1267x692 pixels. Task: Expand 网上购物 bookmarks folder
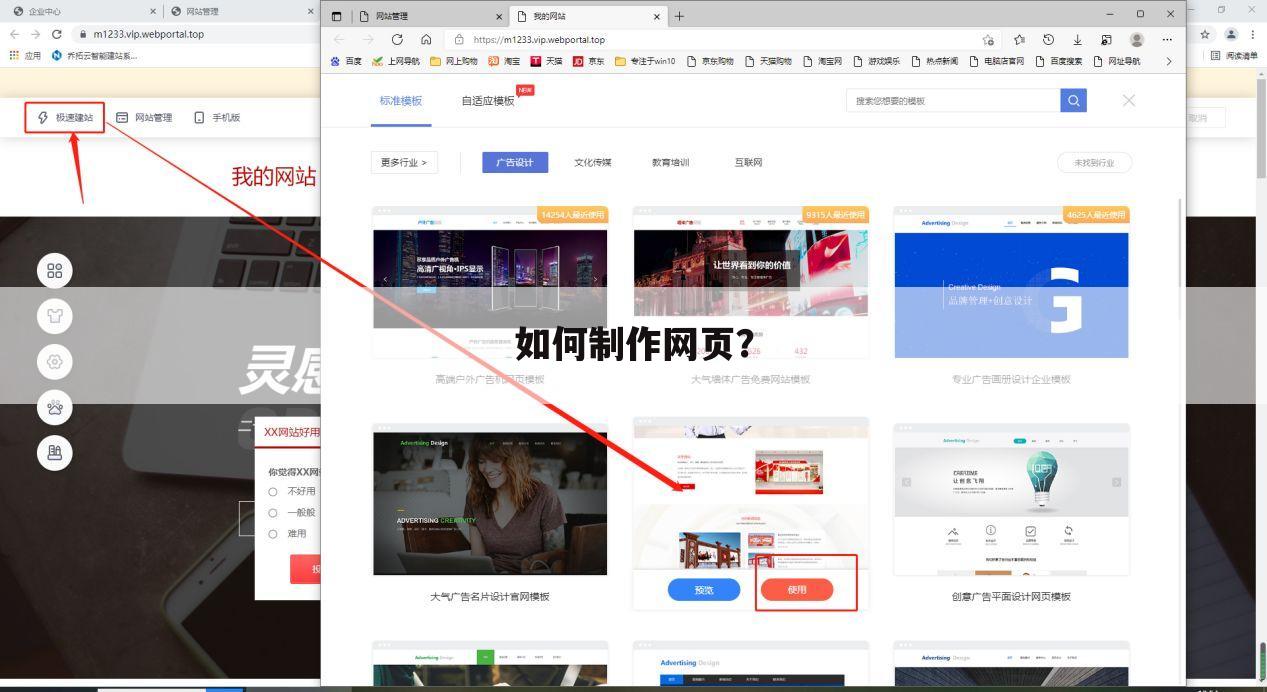pyautogui.click(x=454, y=61)
